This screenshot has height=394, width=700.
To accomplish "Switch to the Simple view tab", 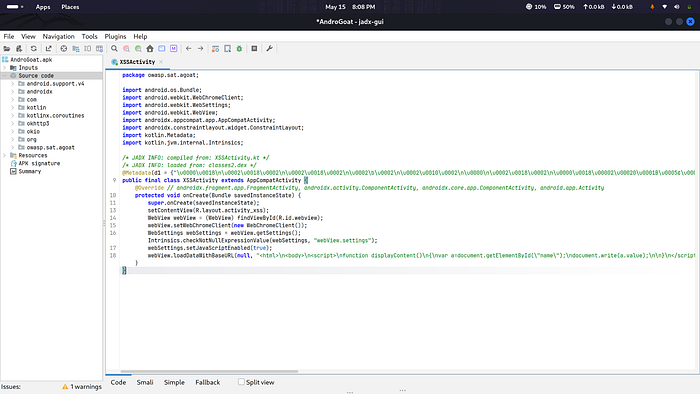I will 174,382.
